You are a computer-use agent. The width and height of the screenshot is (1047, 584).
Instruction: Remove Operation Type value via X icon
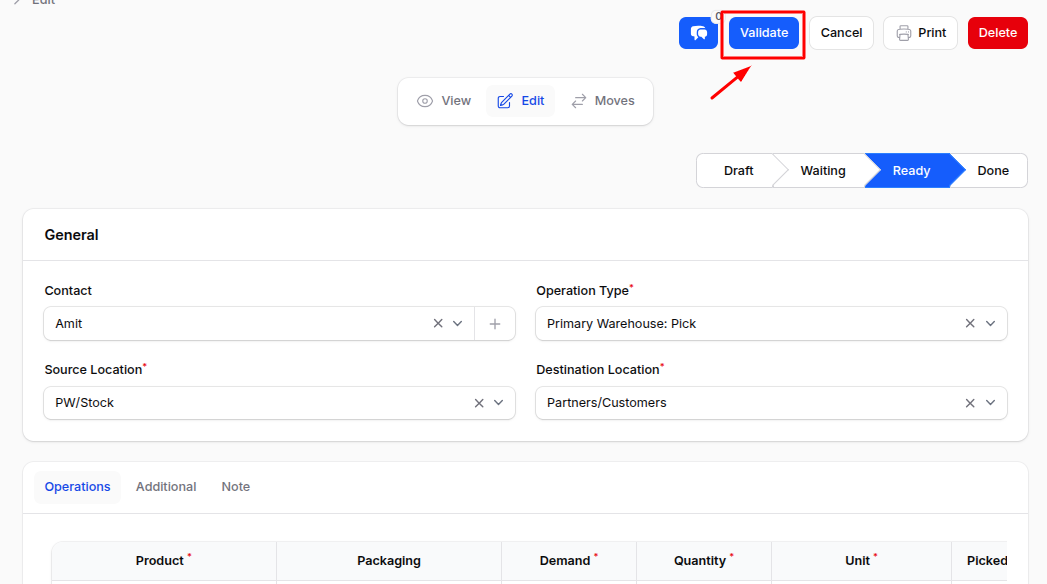(969, 323)
